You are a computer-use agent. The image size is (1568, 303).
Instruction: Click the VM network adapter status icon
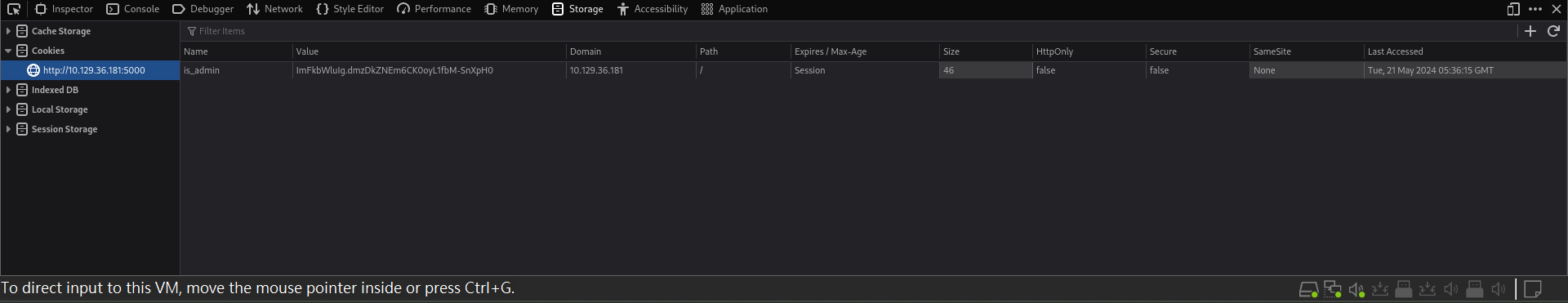[x=1333, y=289]
